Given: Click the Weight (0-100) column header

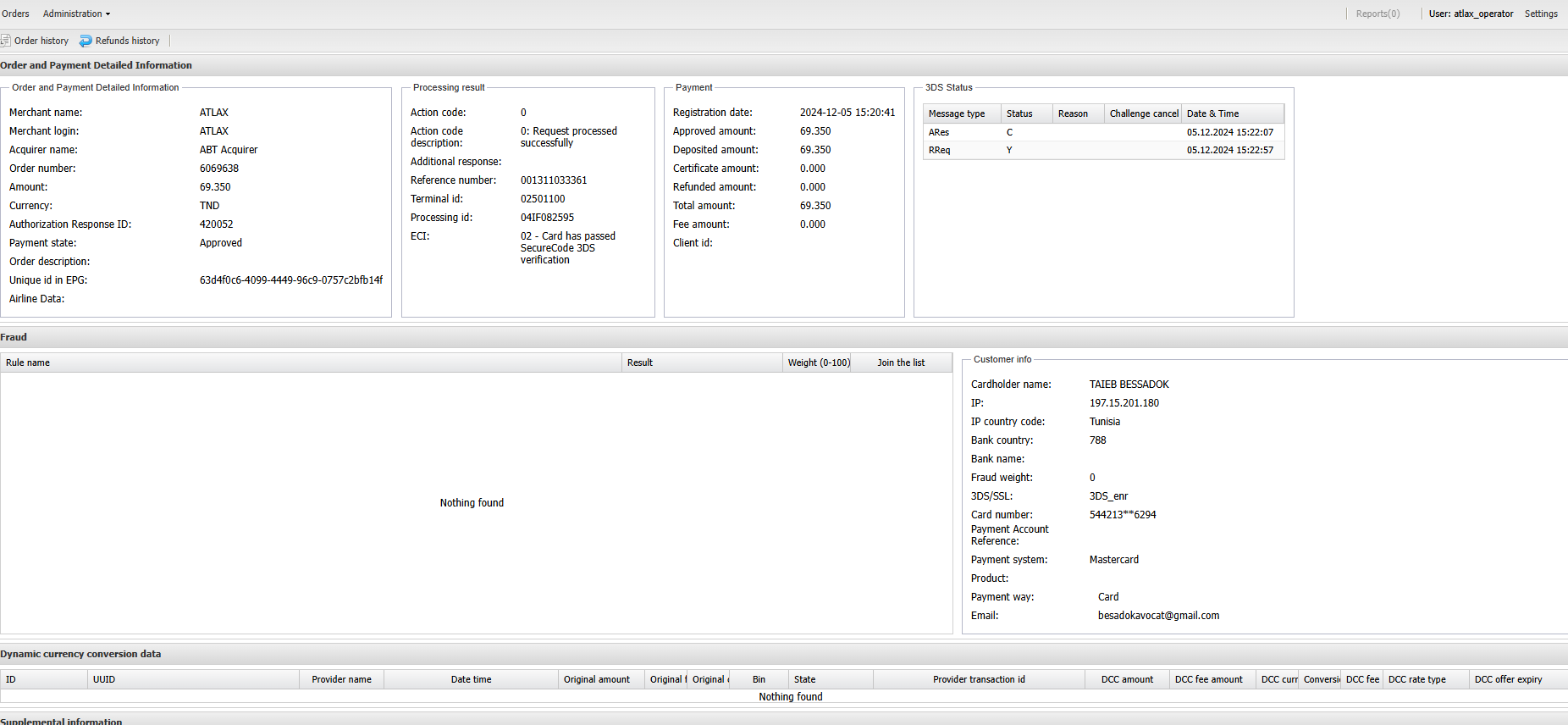Looking at the screenshot, I should click(x=818, y=362).
